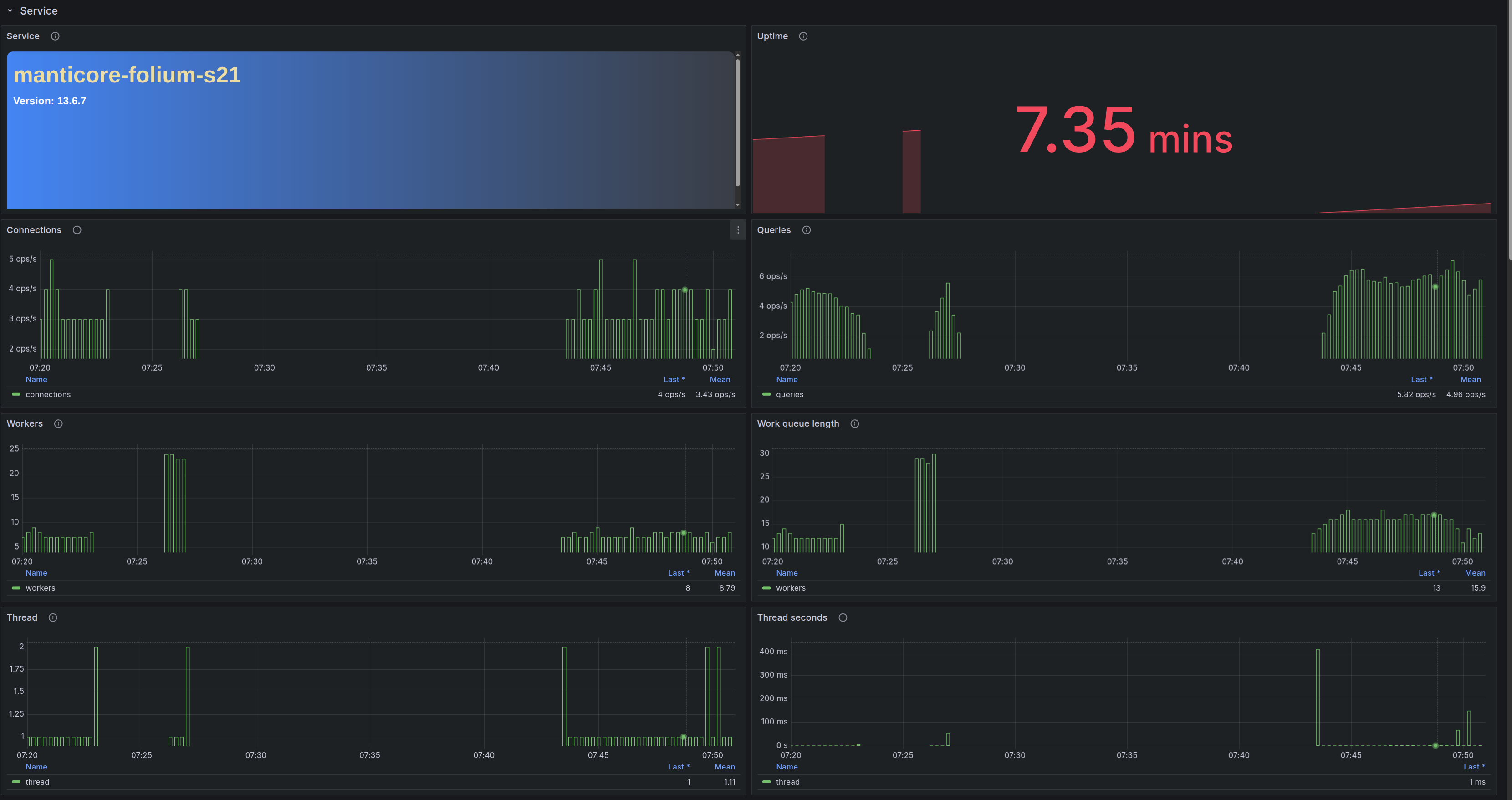This screenshot has height=800, width=1512.
Task: Sort Workers legend by Name header
Action: (x=36, y=573)
